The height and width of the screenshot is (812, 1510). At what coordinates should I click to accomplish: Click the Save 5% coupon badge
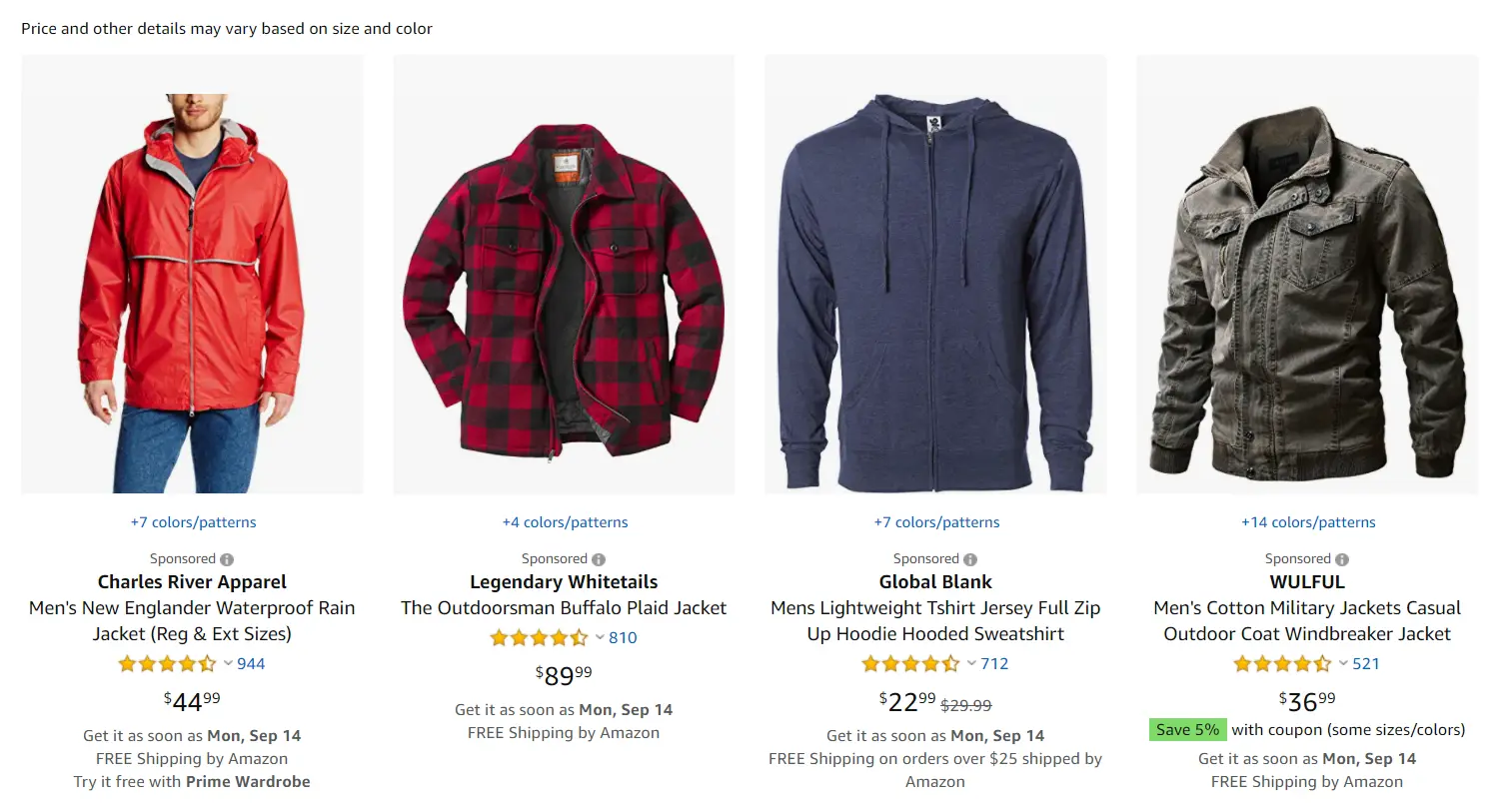coord(1187,730)
